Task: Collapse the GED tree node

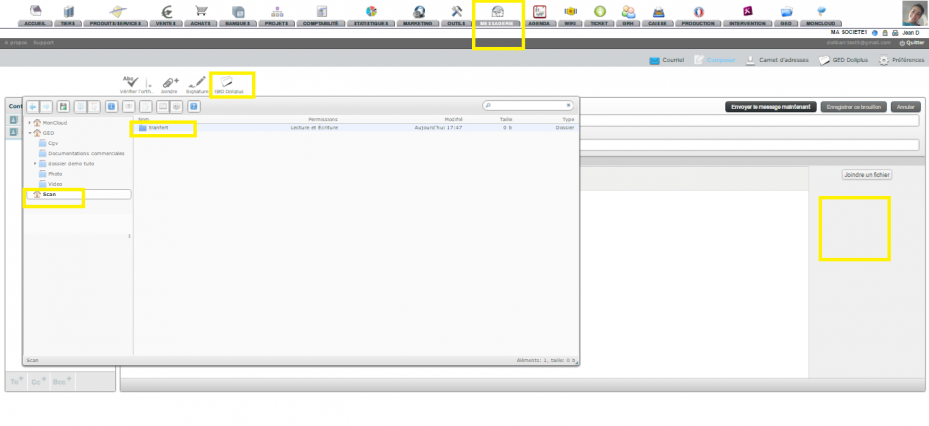Action: (x=30, y=133)
